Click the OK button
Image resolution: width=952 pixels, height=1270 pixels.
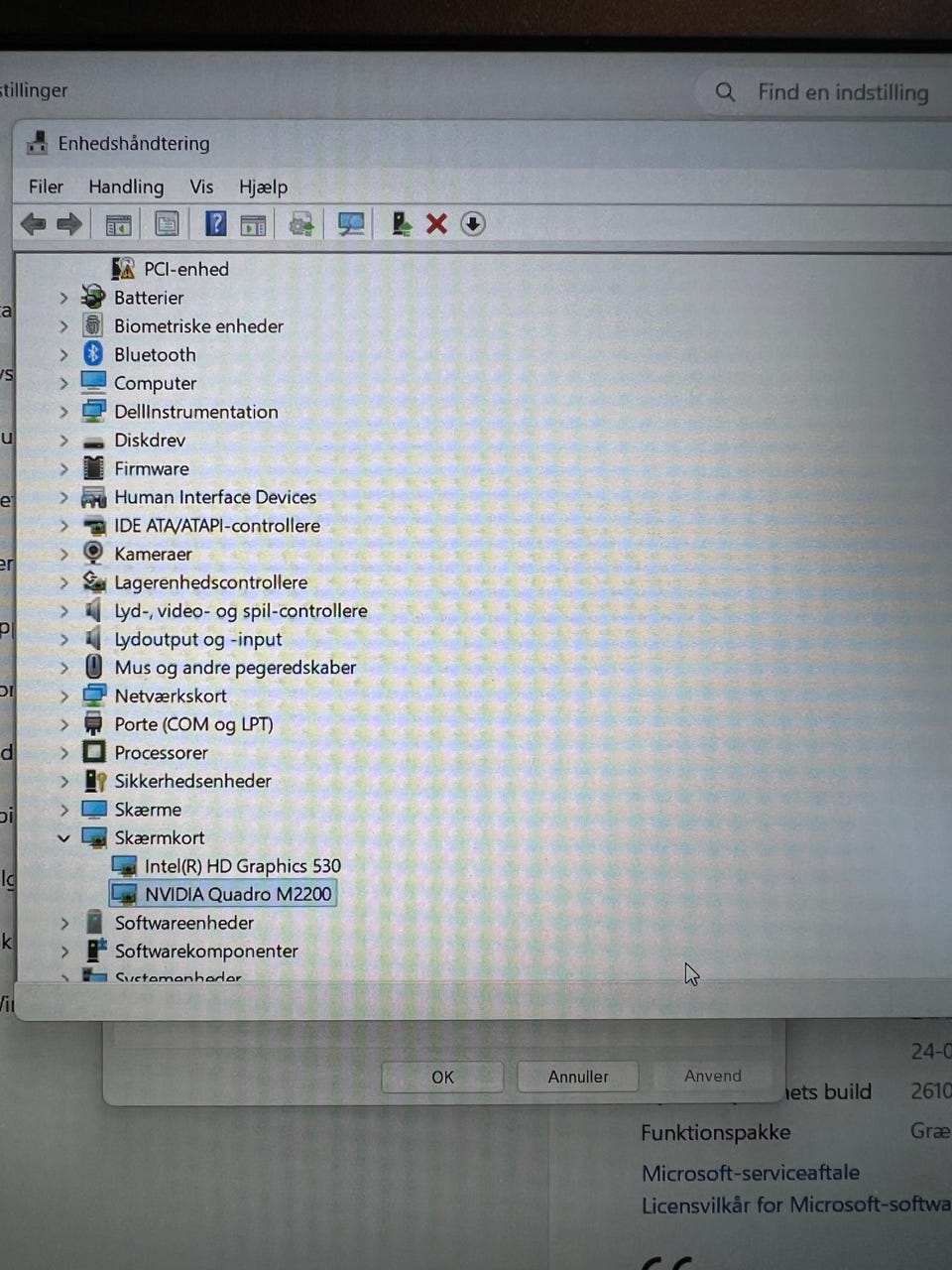(x=442, y=1077)
